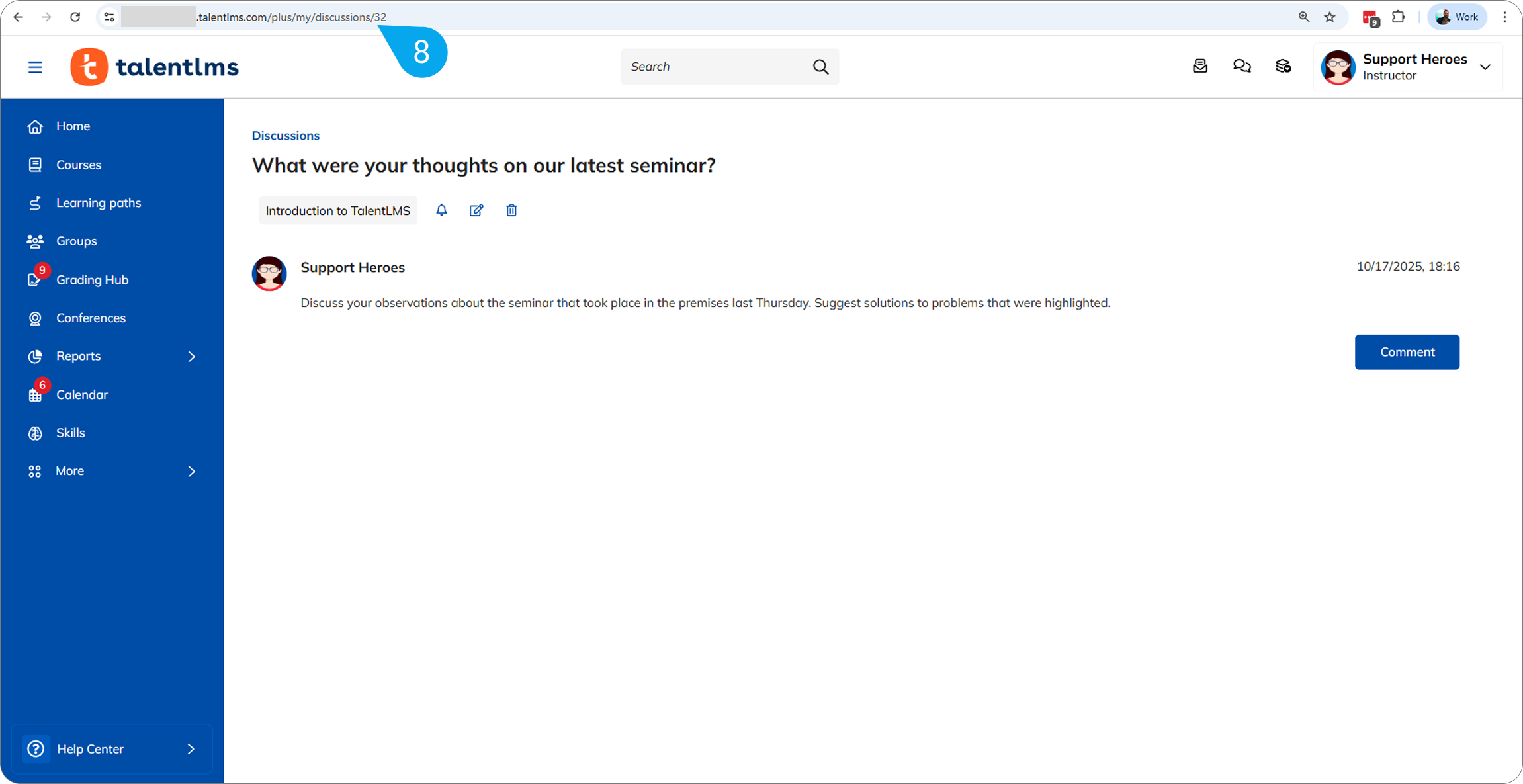
Task: Follow the Discussions breadcrumb link
Action: click(x=285, y=136)
